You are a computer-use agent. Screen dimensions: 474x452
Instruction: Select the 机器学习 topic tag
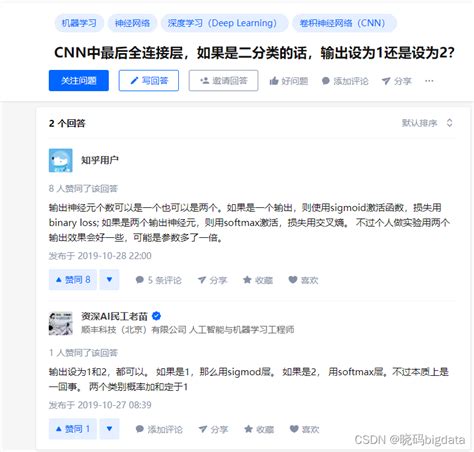pos(79,23)
